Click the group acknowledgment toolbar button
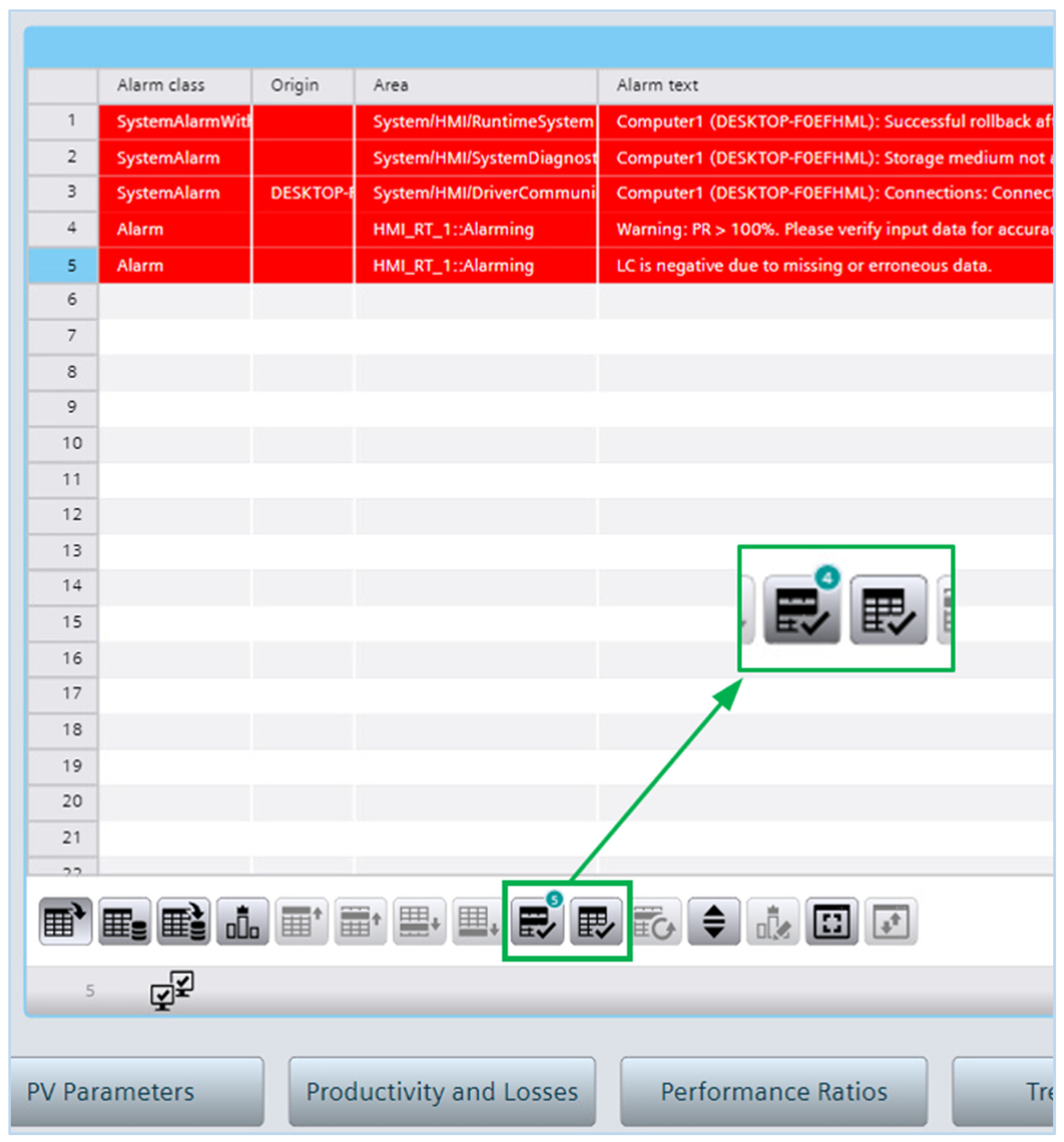The height and width of the screenshot is (1142, 1064). 596,921
